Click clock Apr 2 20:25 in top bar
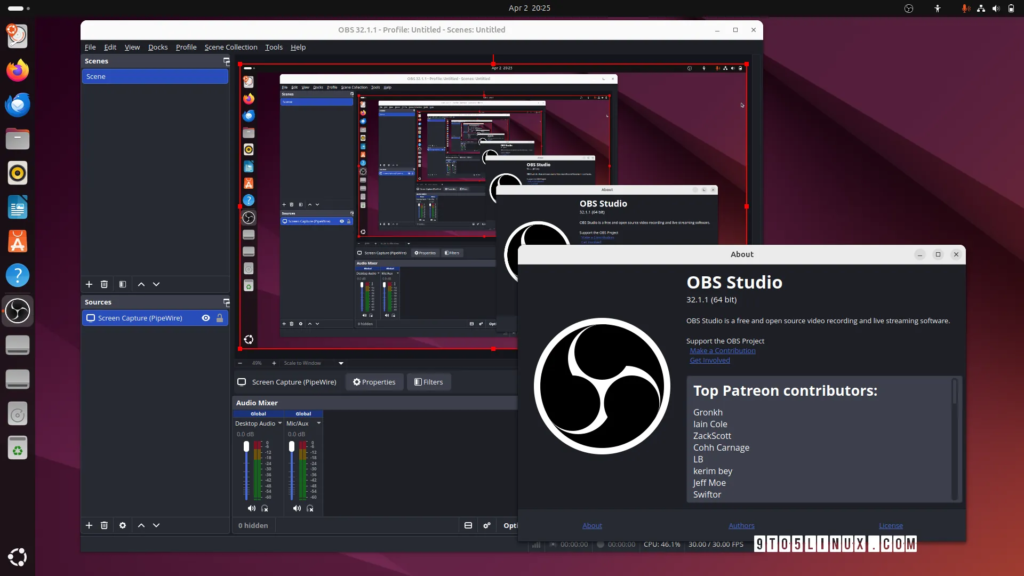The height and width of the screenshot is (576, 1024). (x=529, y=8)
